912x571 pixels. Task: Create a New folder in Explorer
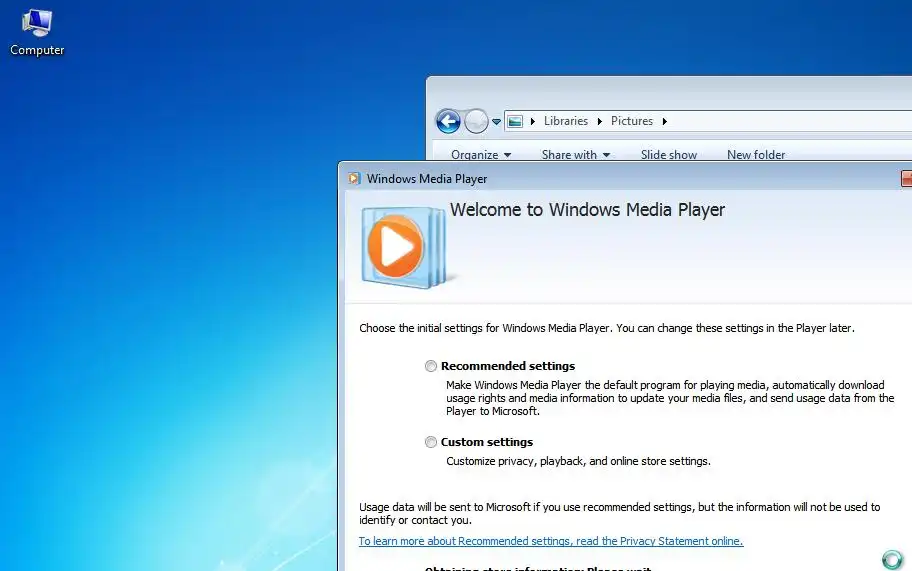[756, 155]
